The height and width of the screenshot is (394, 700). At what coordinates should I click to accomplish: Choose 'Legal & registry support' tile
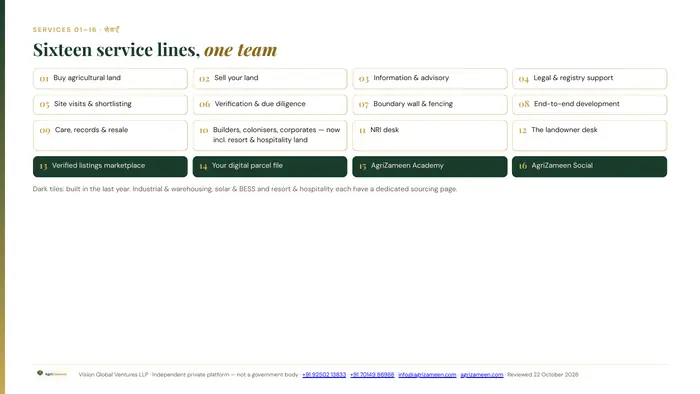pyautogui.click(x=589, y=79)
